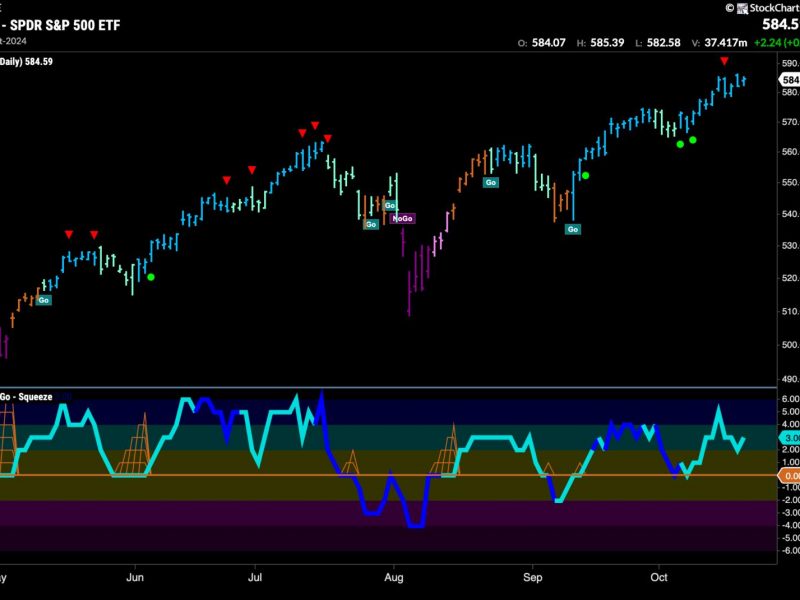
Task: Click the Go label just above NoGo
Action: [390, 206]
